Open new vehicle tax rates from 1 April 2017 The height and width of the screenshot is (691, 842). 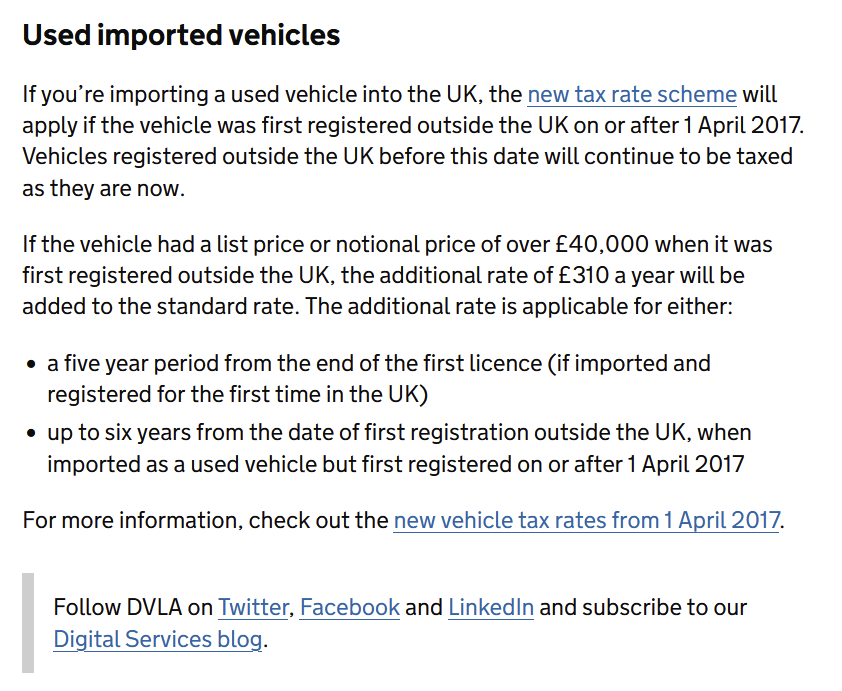coord(585,521)
